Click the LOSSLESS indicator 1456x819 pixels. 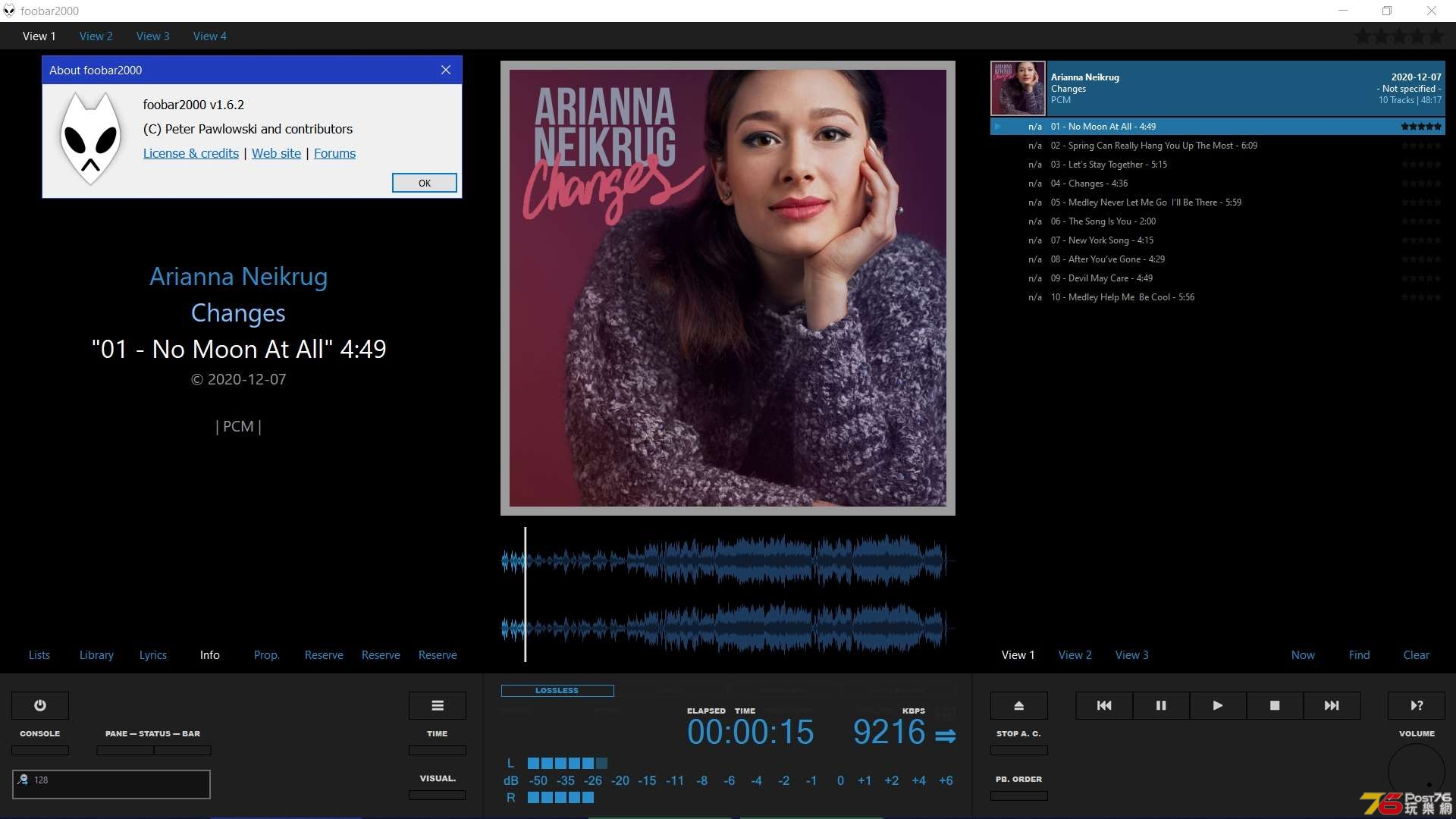[557, 691]
